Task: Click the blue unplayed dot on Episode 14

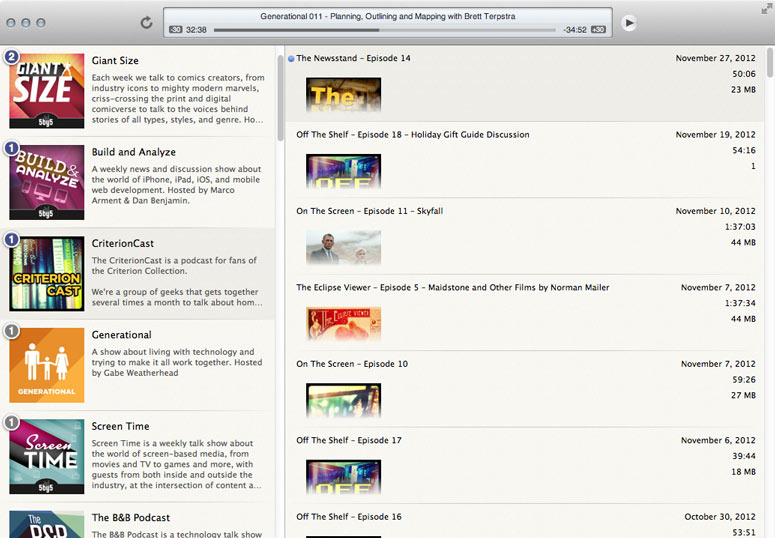Action: point(291,58)
